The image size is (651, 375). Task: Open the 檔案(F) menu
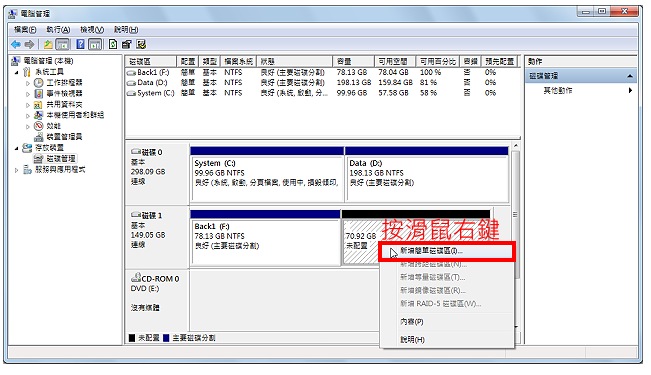tap(25, 30)
